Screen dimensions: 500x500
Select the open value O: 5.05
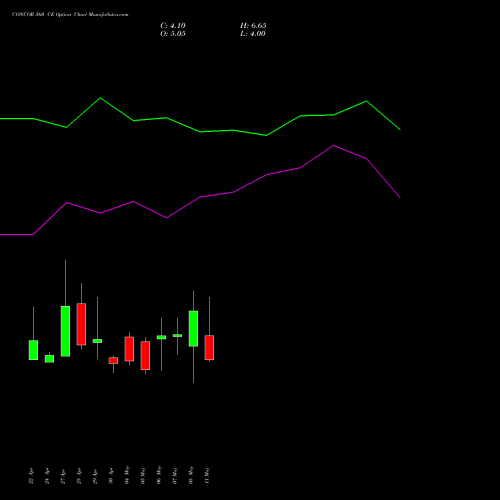pyautogui.click(x=173, y=34)
